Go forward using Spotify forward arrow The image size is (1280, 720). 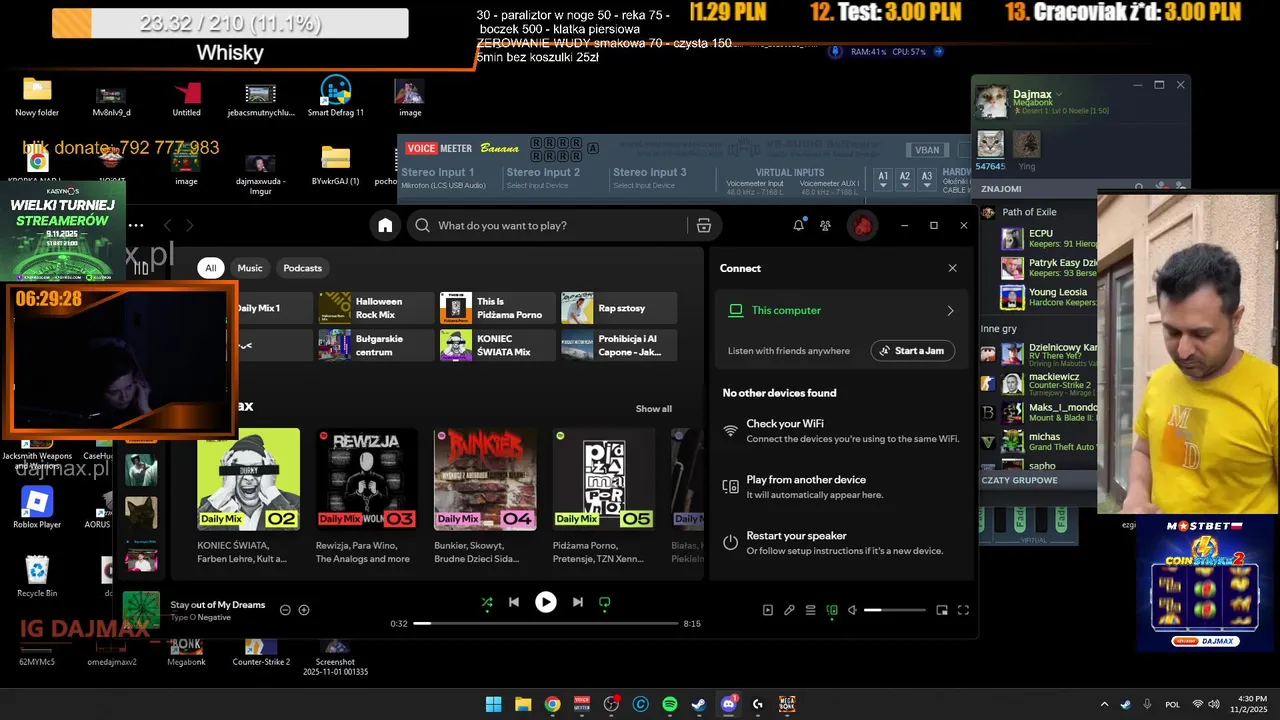[190, 226]
